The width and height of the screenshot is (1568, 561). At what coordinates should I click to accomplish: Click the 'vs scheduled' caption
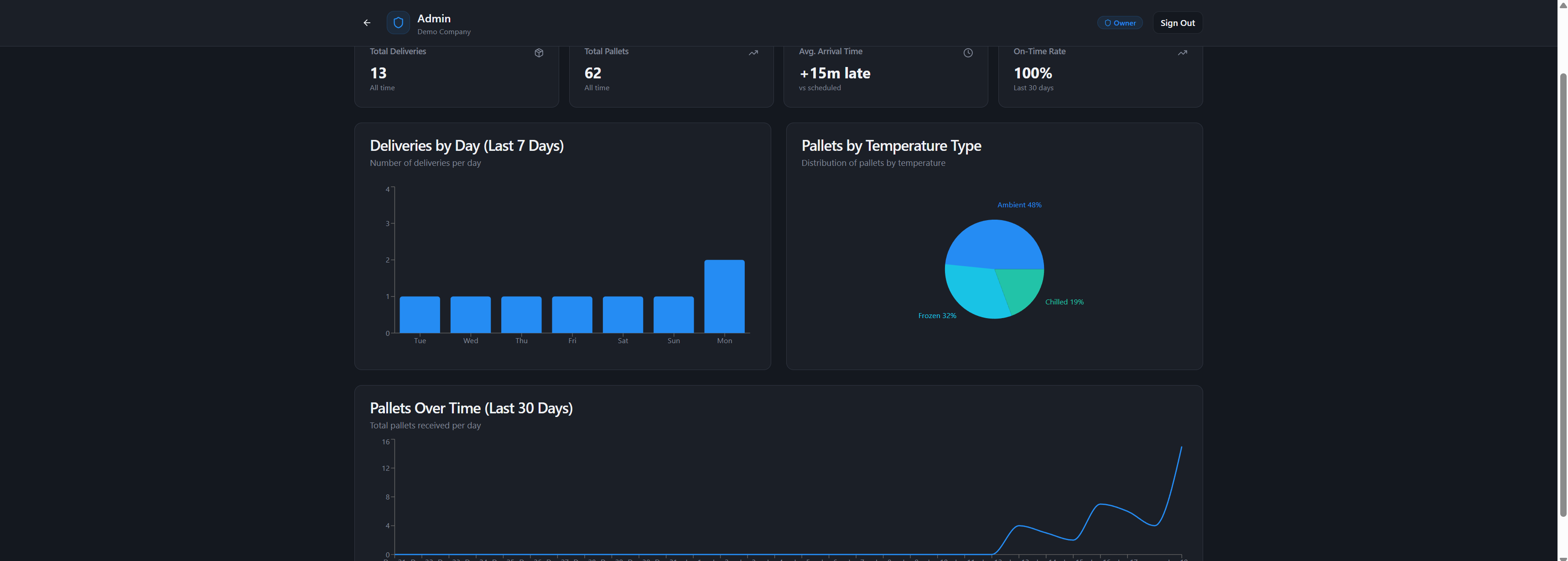(x=819, y=87)
